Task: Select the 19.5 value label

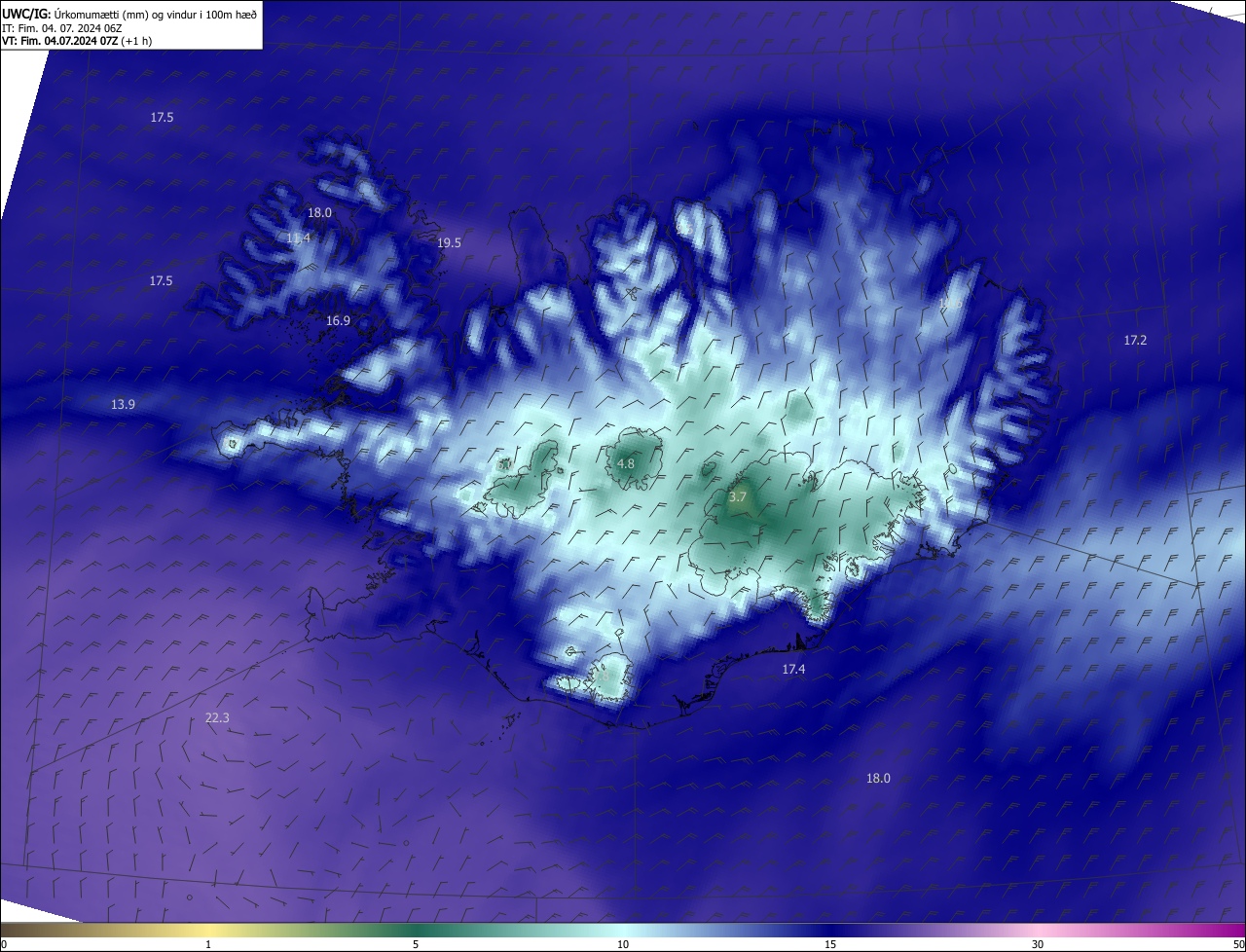Action: pyautogui.click(x=449, y=243)
